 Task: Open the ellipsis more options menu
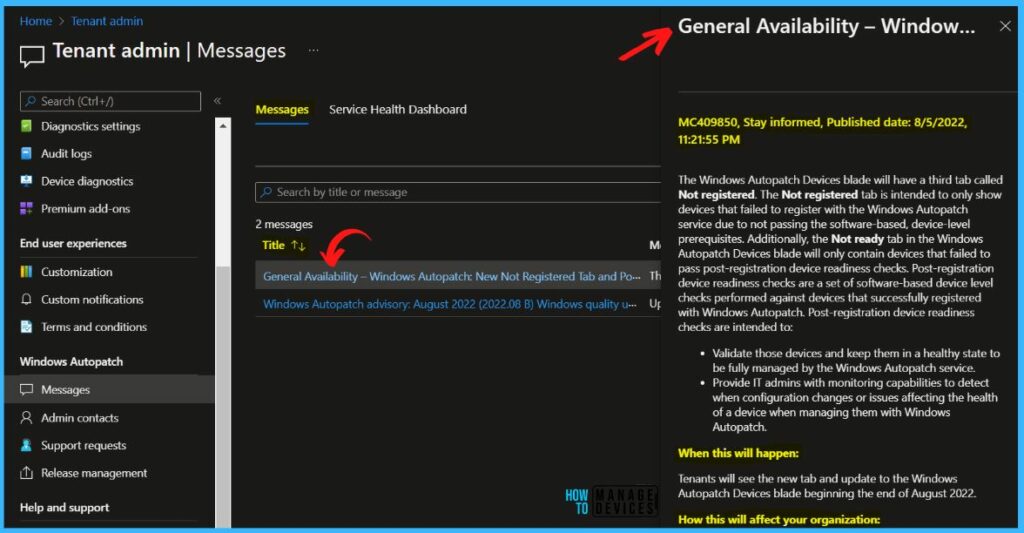coord(313,50)
